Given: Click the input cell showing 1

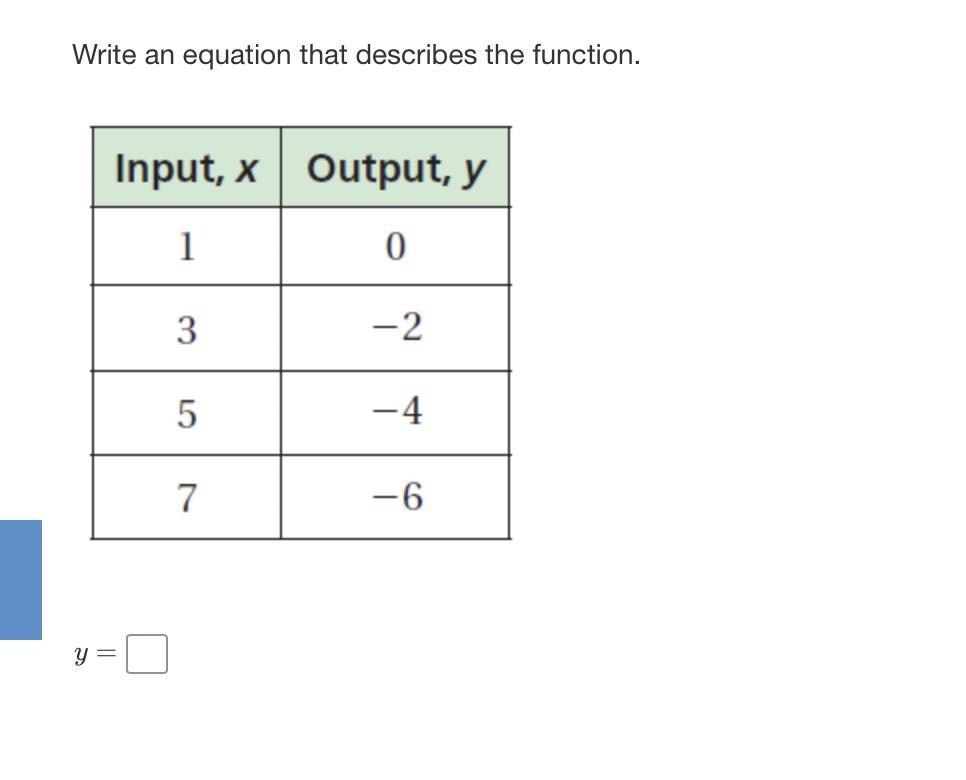Looking at the screenshot, I should 186,246.
